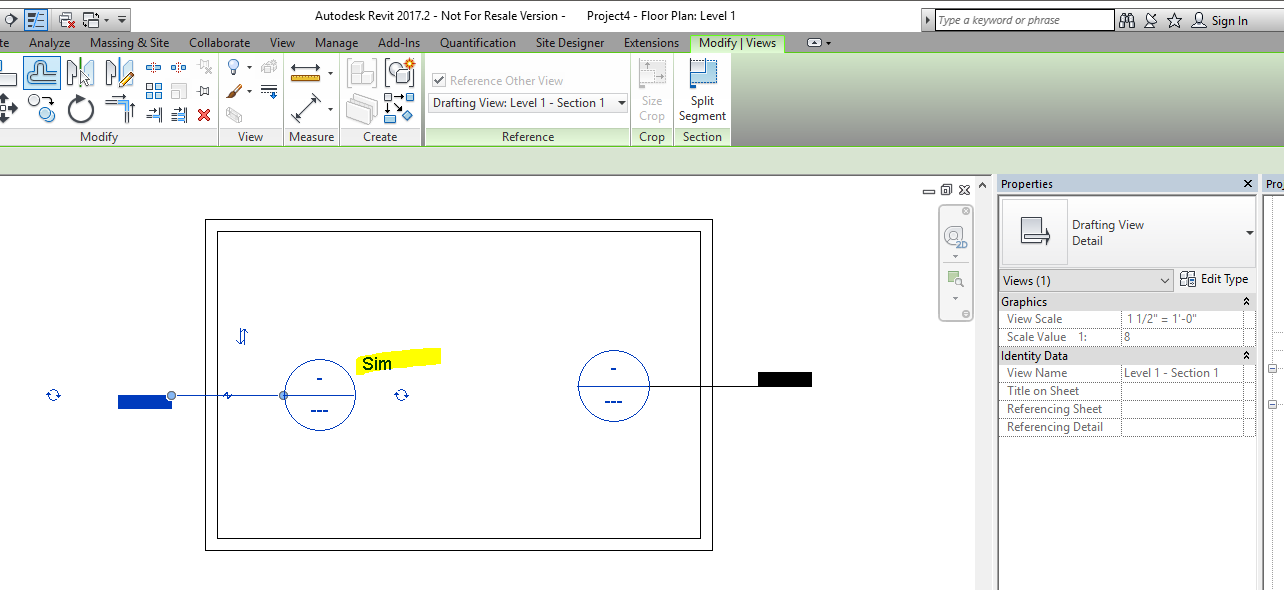This screenshot has width=1284, height=590.
Task: Collapse the Identity Data section in Properties
Action: coord(1246,354)
